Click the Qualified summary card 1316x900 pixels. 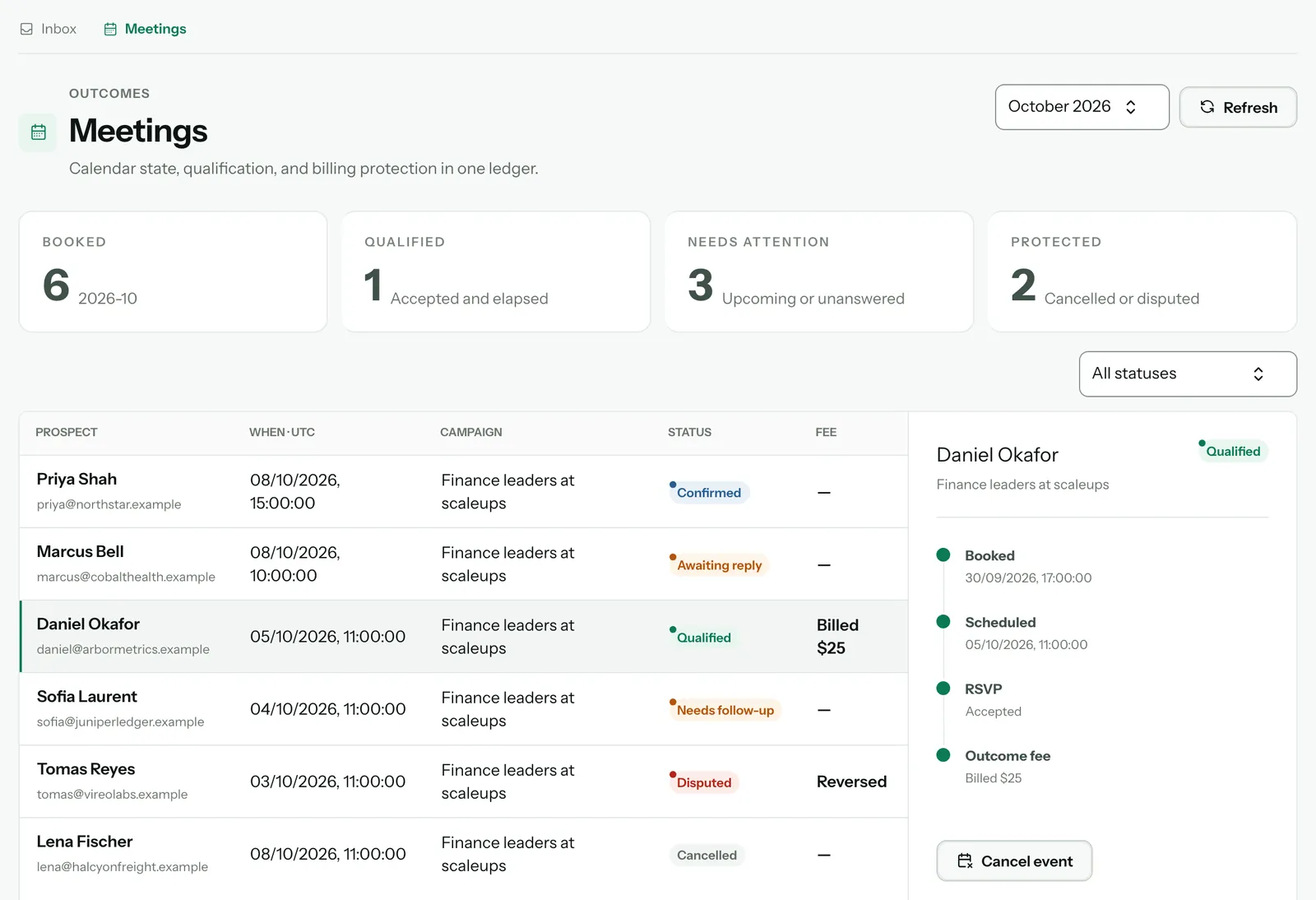[496, 271]
